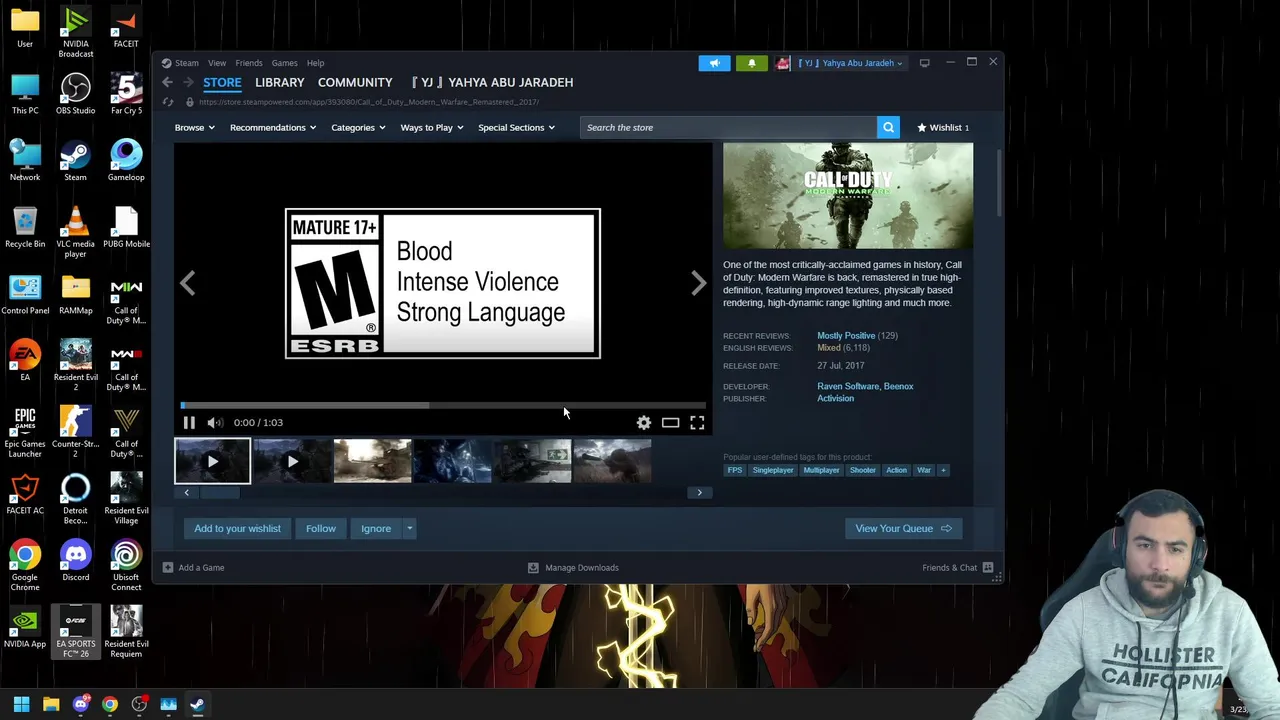Click the store search magnifier button
This screenshot has height=720, width=1280.
pyautogui.click(x=888, y=127)
